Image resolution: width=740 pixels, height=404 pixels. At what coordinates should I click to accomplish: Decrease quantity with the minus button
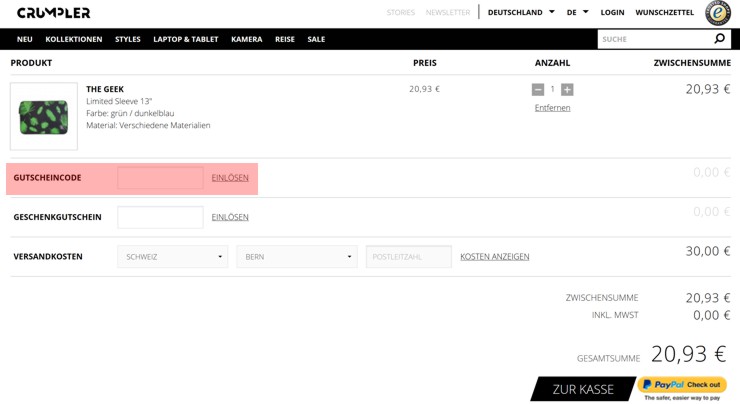(x=538, y=89)
